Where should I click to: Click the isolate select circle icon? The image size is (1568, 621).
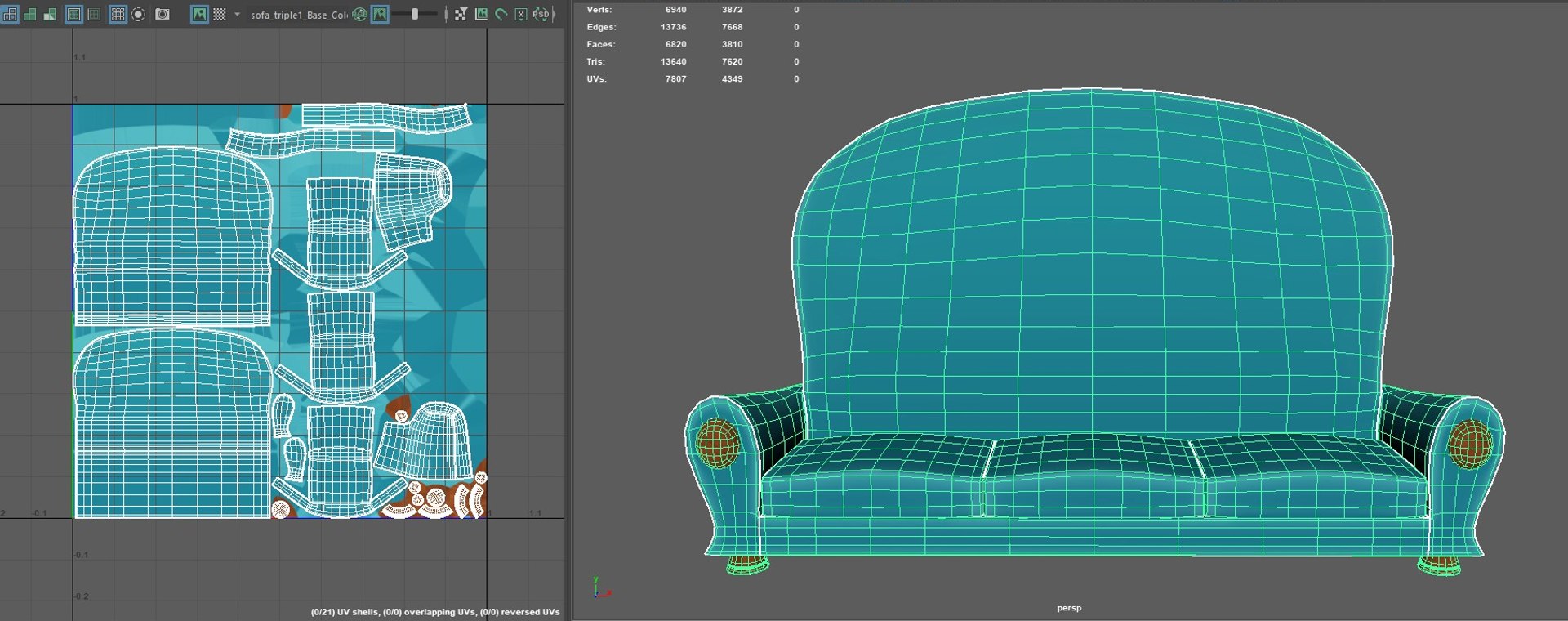tap(138, 15)
